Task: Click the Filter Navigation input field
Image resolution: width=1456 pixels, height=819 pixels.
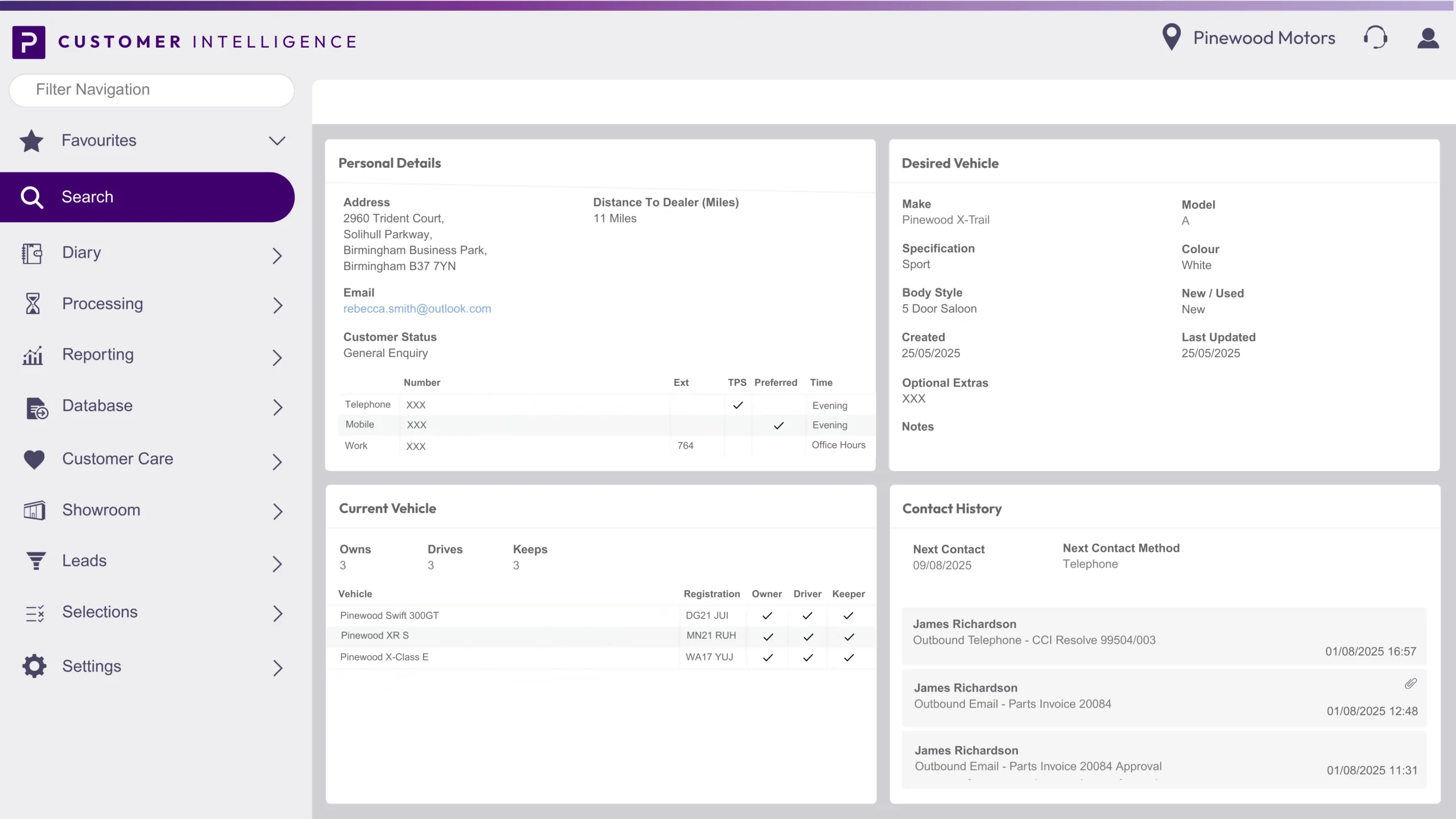Action: click(x=152, y=90)
